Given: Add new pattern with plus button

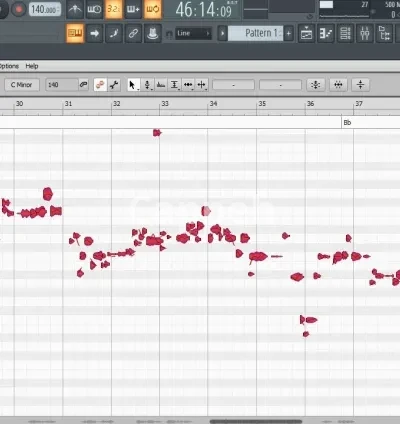Looking at the screenshot, I should [289, 33].
